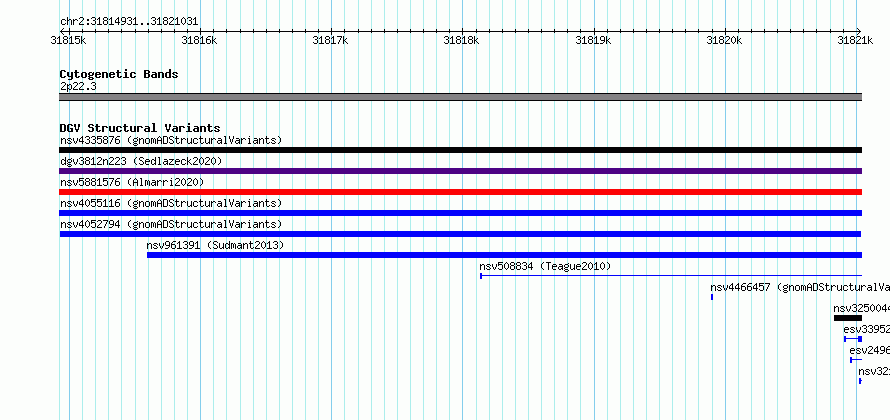
Task: Click the 31818k ruler tick label
Action: (461, 40)
